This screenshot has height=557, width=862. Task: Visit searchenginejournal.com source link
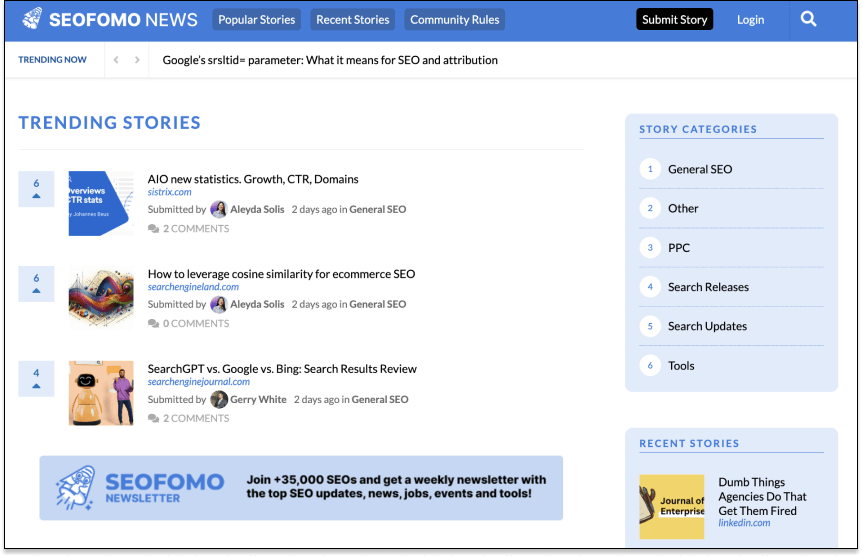[x=198, y=382]
